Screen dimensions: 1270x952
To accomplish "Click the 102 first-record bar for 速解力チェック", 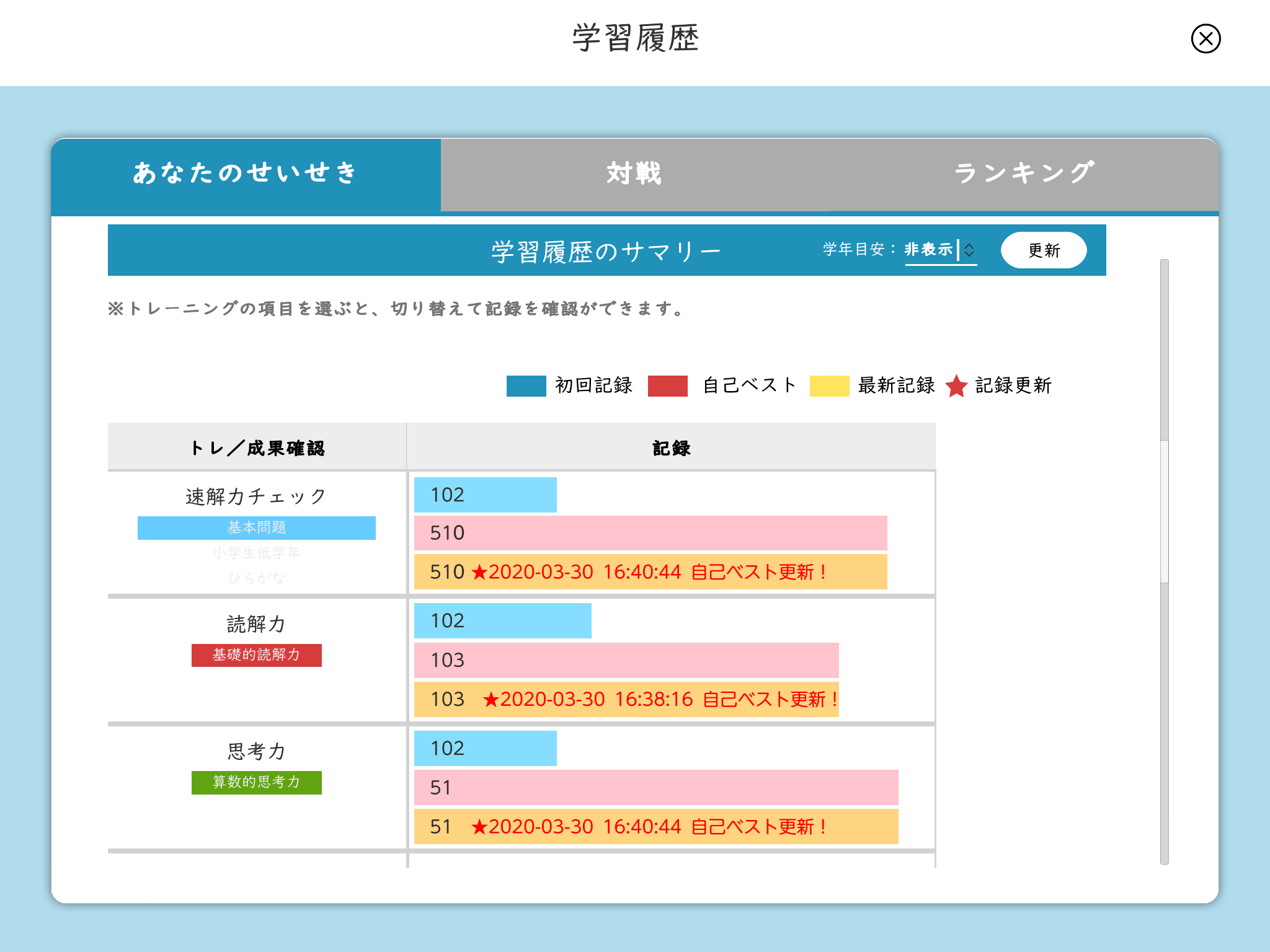I will tap(486, 495).
